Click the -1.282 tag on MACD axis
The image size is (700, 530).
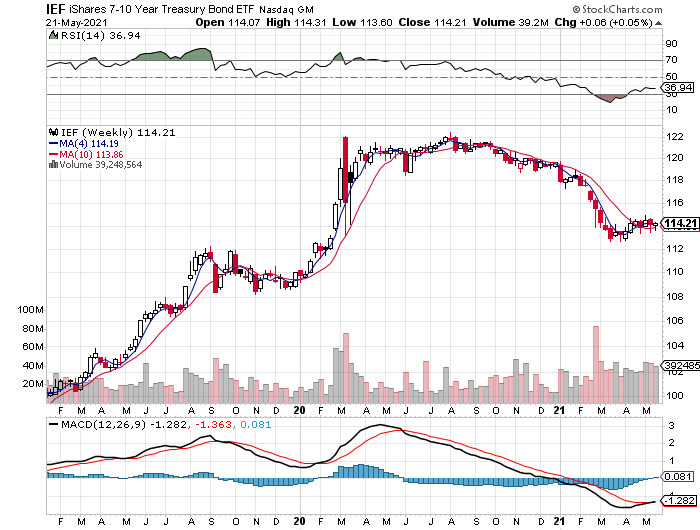[x=680, y=501]
